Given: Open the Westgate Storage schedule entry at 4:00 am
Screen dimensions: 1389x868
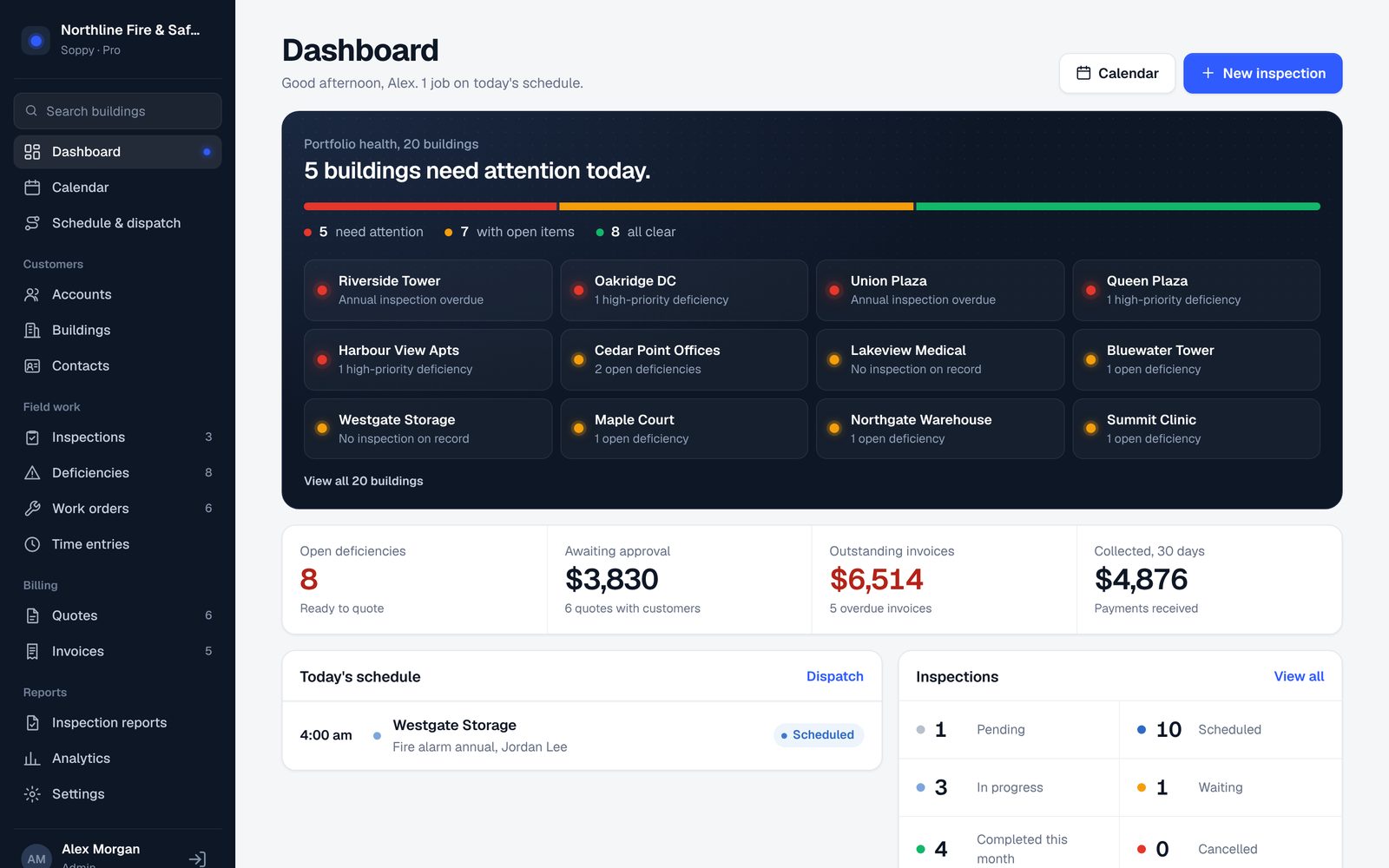Looking at the screenshot, I should pos(582,735).
